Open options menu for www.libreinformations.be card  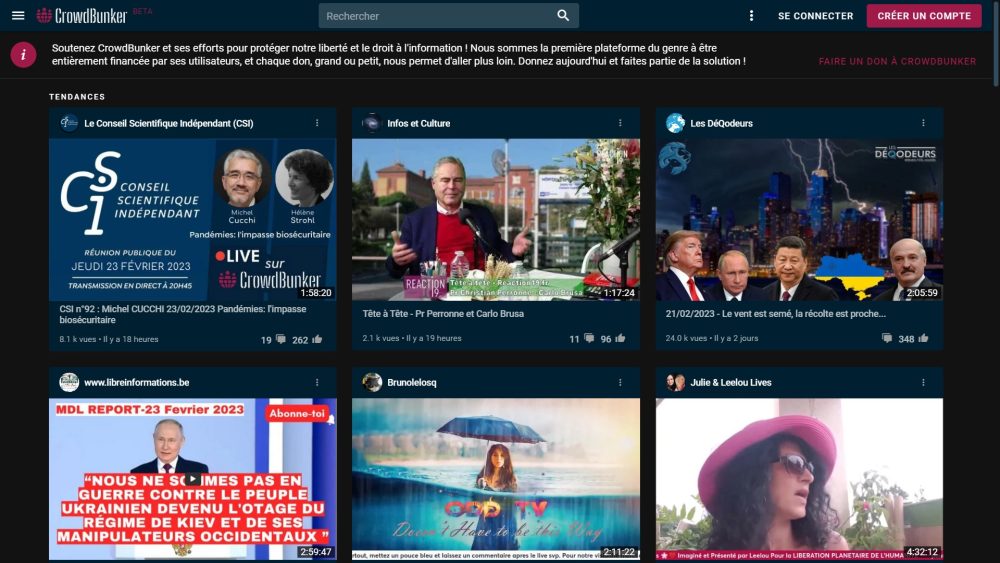point(317,382)
